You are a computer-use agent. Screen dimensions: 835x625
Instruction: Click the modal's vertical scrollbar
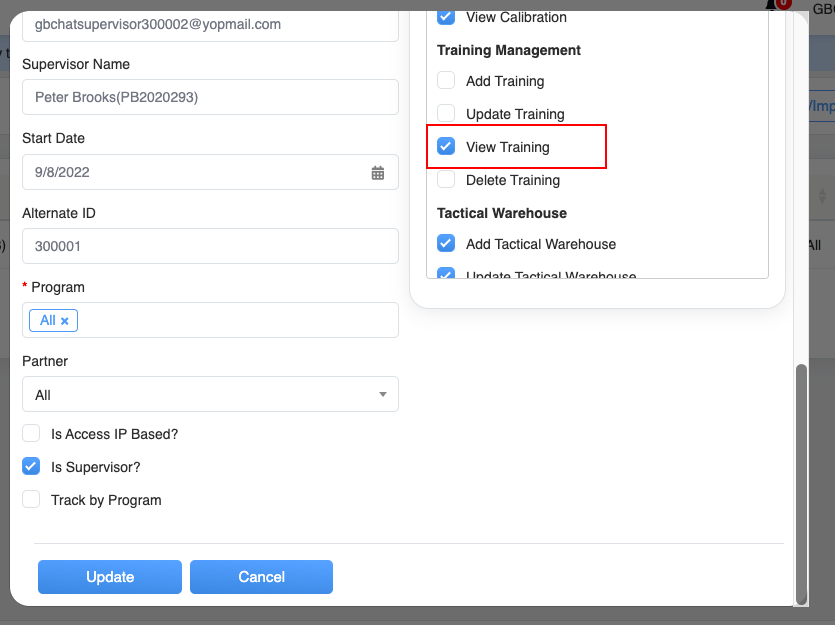799,480
